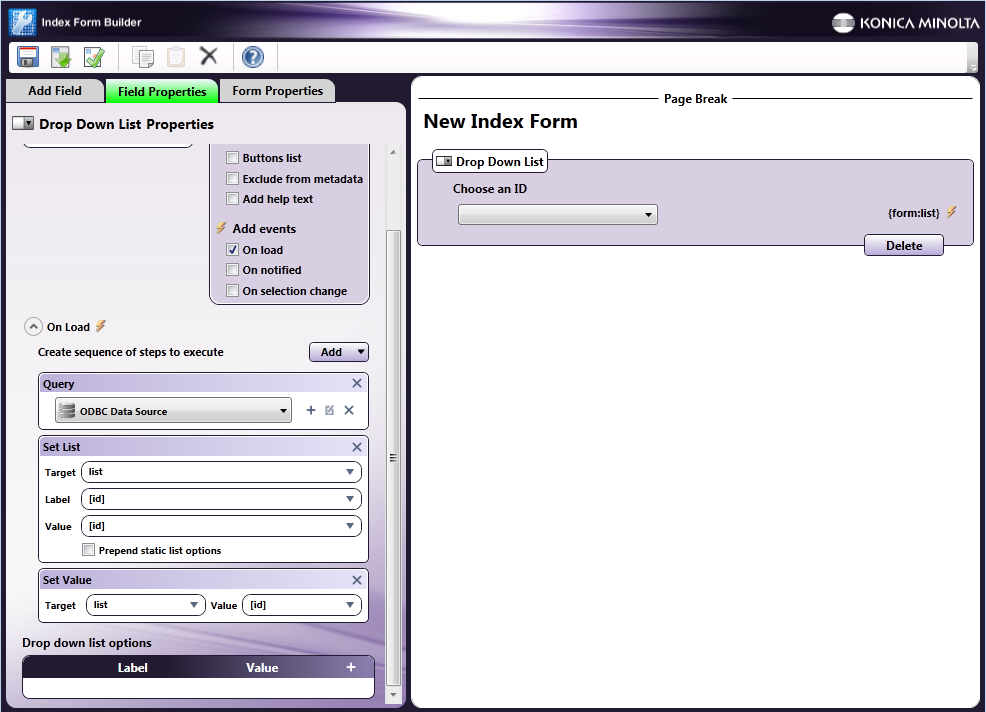Click the {form:list} variable text
The height and width of the screenshot is (712, 986).
tap(913, 213)
